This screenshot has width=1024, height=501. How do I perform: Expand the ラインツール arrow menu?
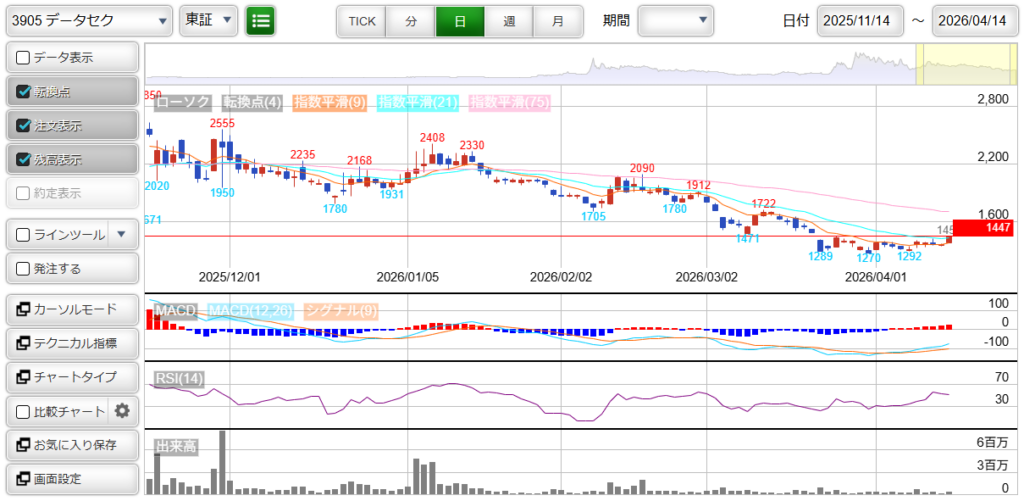coord(121,235)
